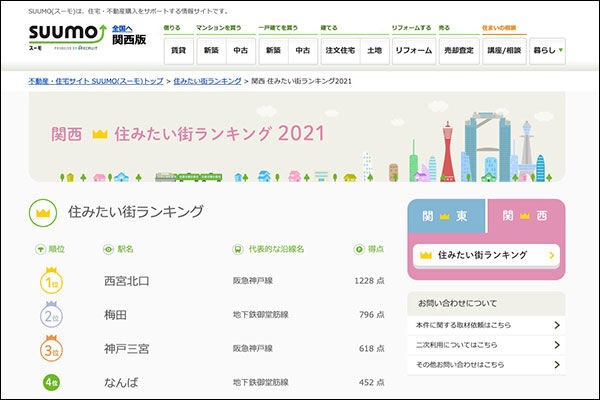The width and height of the screenshot is (600, 400).
Task: Open the 全国へ link
Action: pyautogui.click(x=122, y=29)
